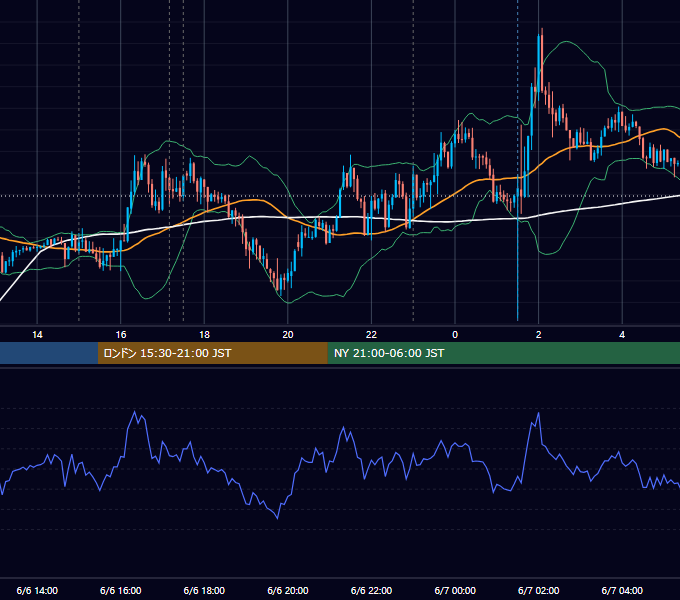Click the 14 hour label on price chart axis
Screen dimensions: 680x600
tap(37, 335)
